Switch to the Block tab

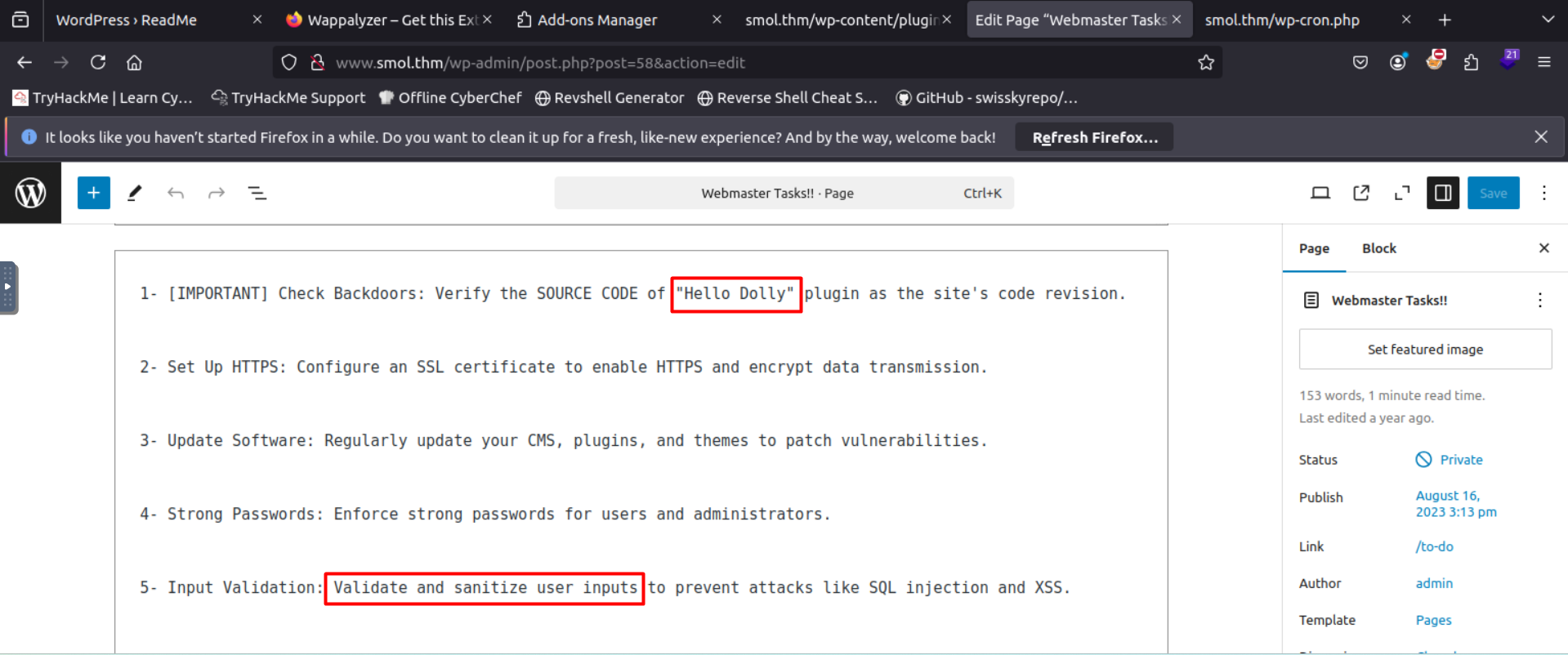pos(1379,248)
